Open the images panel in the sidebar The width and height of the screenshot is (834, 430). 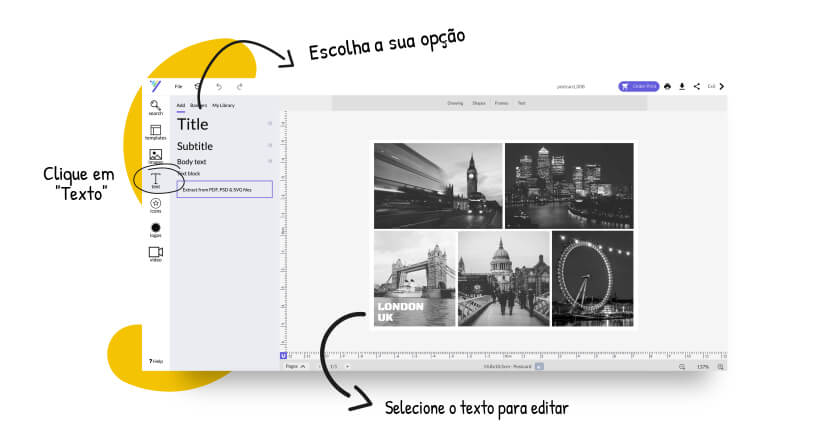(155, 156)
